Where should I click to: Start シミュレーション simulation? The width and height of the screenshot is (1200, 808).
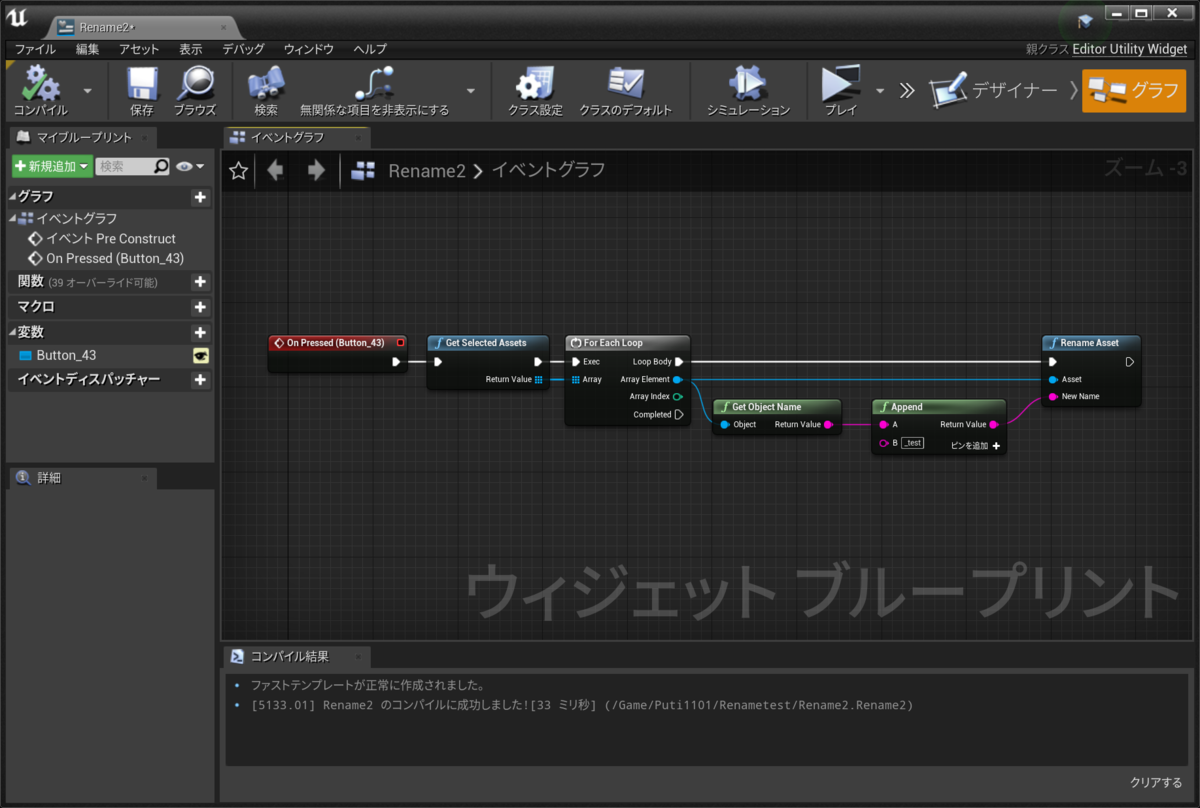pos(748,90)
